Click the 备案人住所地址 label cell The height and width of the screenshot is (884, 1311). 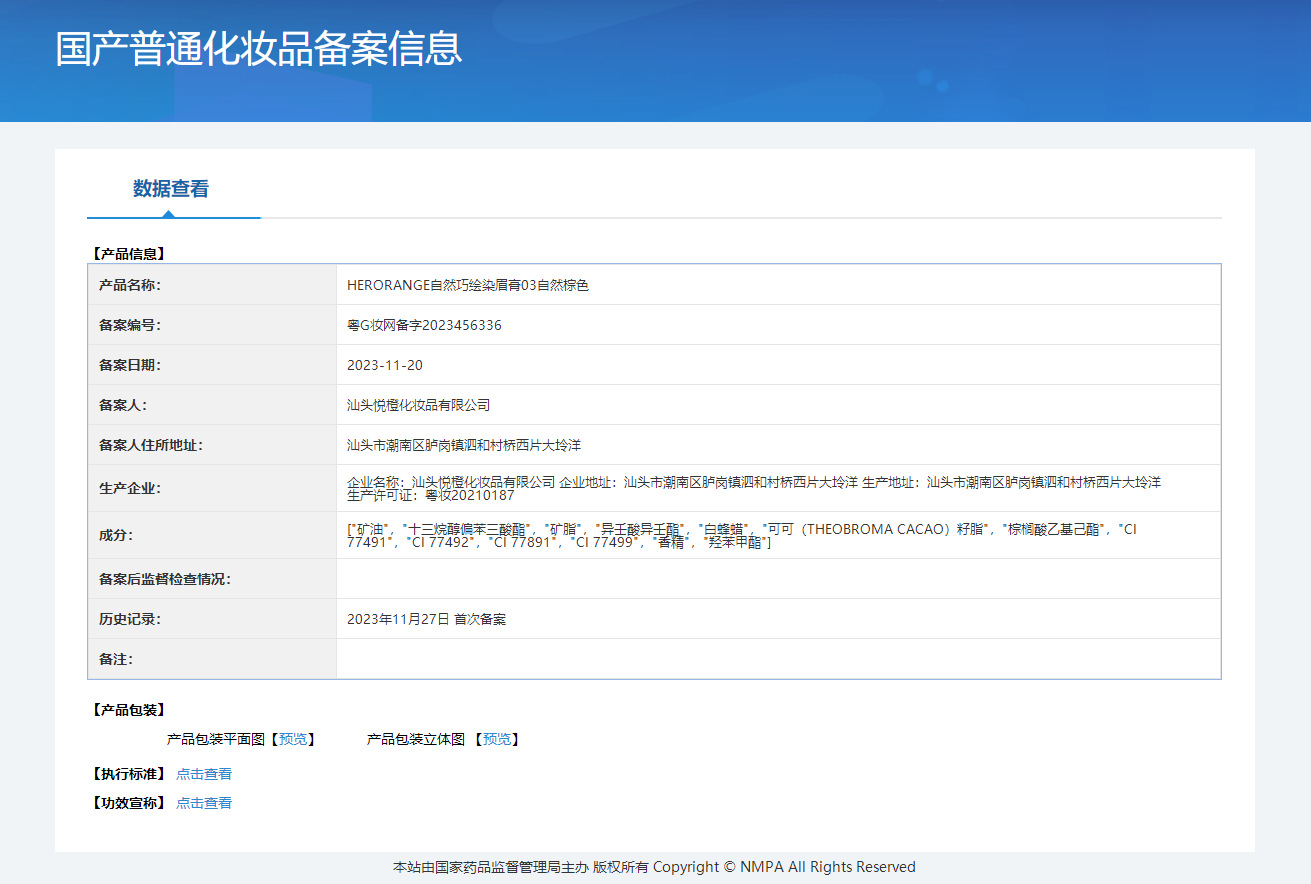pos(212,445)
